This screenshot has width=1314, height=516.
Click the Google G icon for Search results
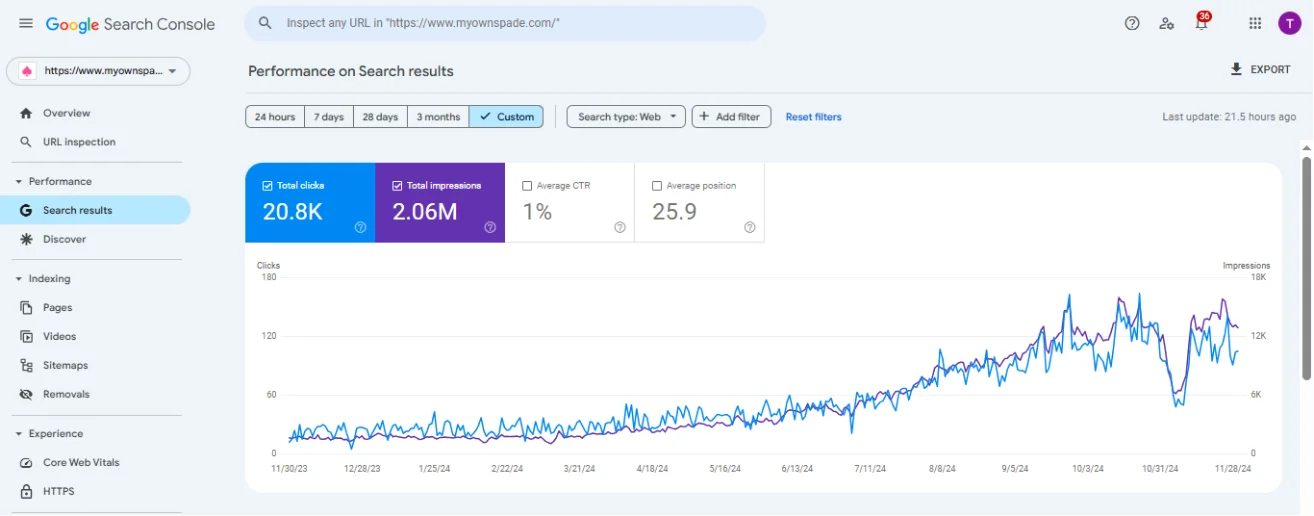(x=26, y=210)
